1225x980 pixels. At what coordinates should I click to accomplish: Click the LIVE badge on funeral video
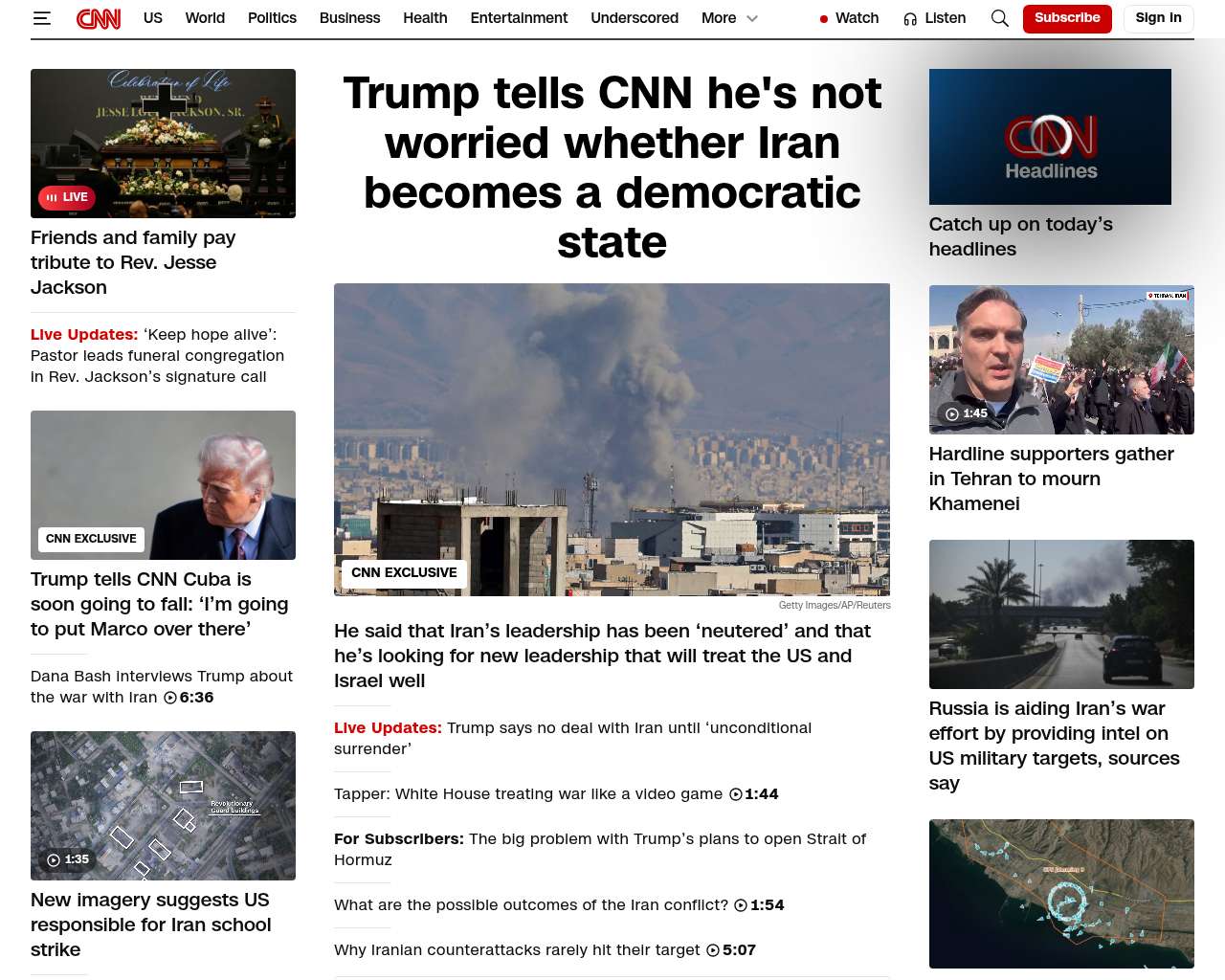[67, 197]
